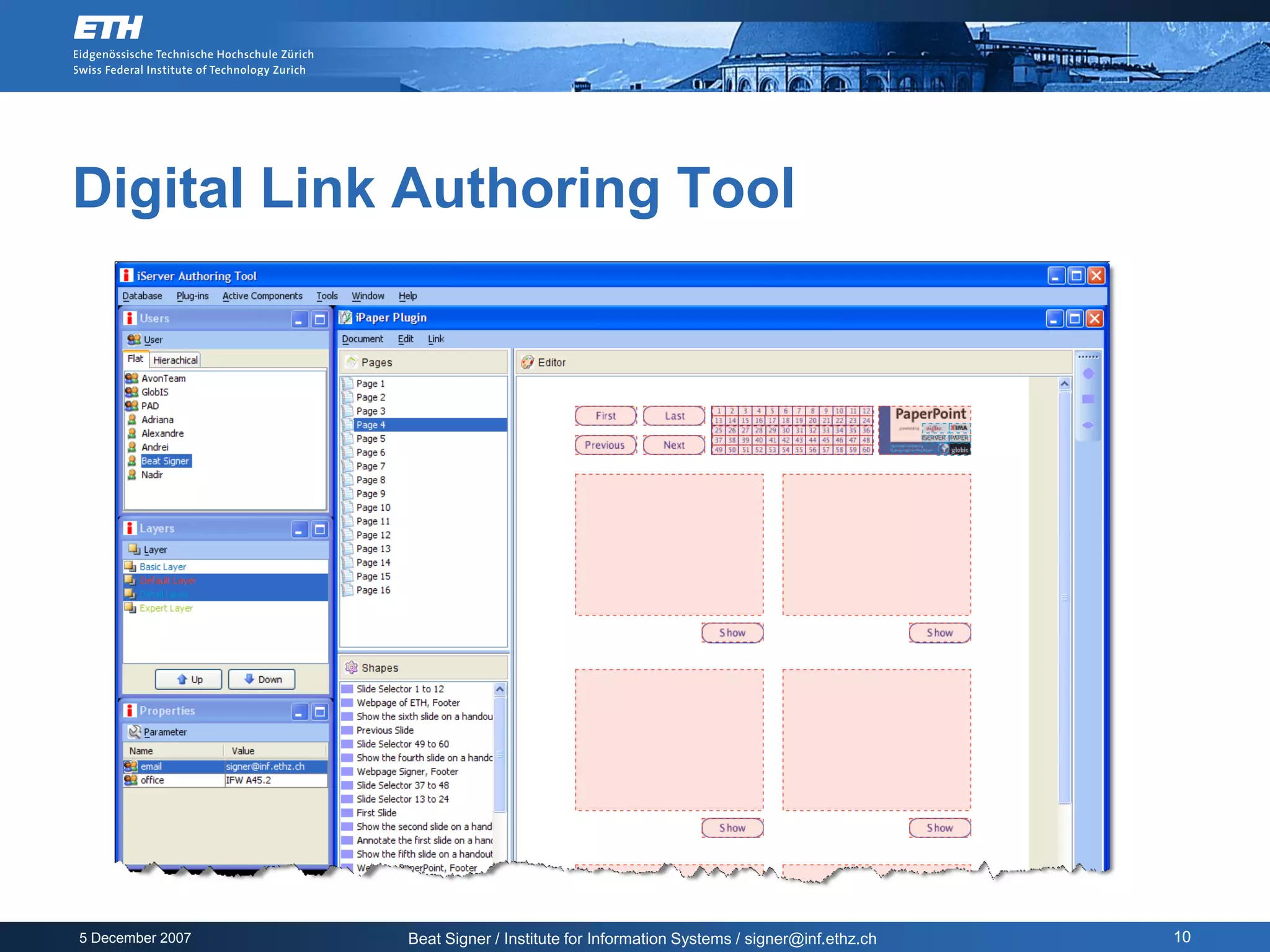The image size is (1270, 952).
Task: Select user Beat Signer
Action: click(x=166, y=461)
